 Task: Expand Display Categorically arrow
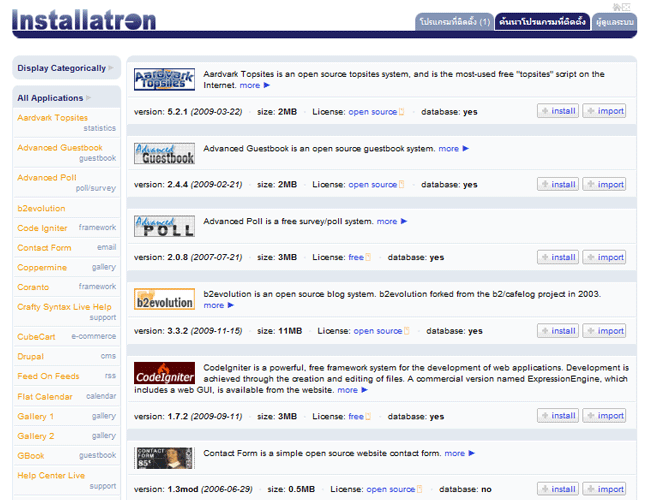tap(111, 68)
